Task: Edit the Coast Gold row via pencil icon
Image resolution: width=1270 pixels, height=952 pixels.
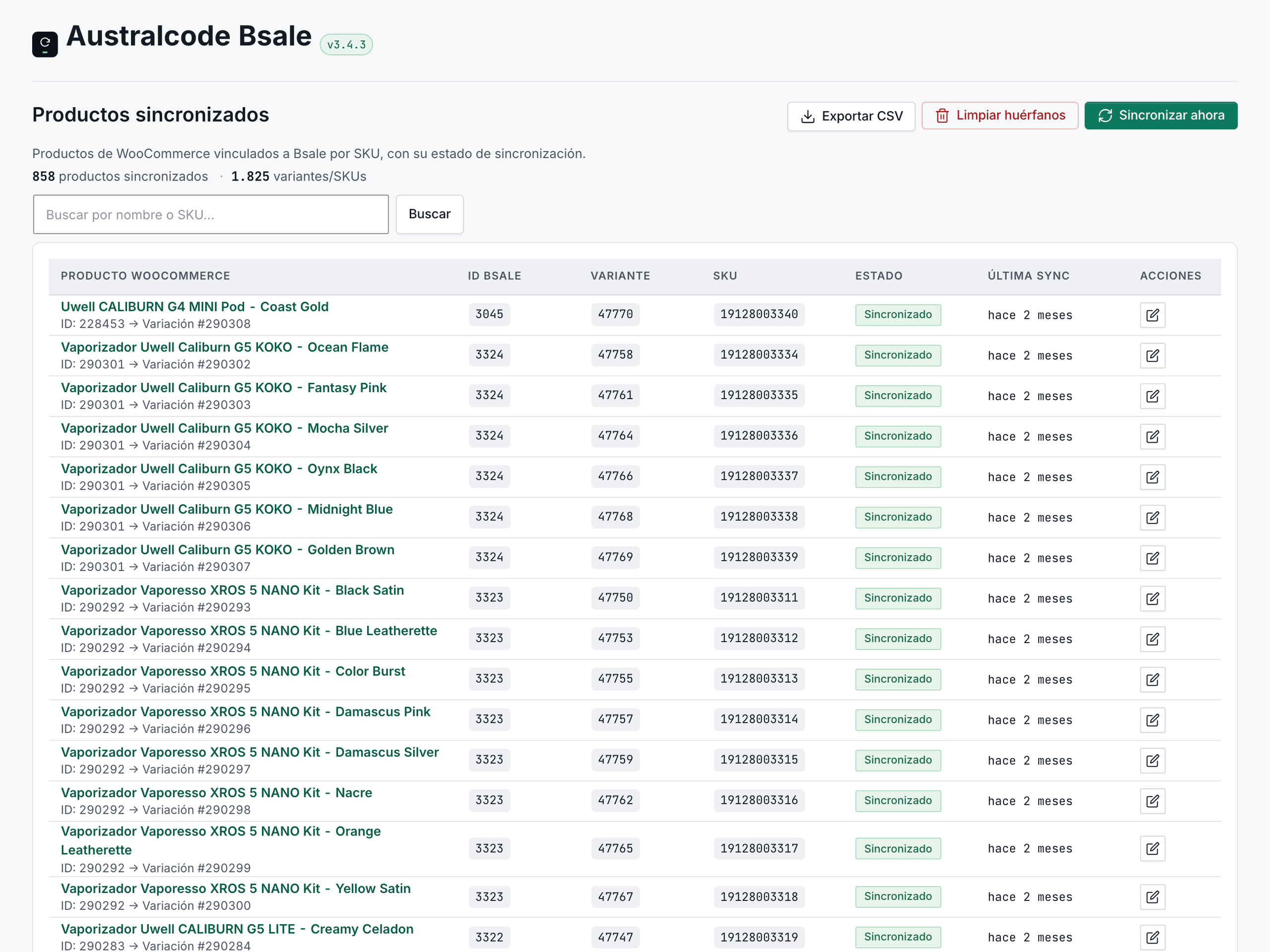Action: [x=1152, y=315]
